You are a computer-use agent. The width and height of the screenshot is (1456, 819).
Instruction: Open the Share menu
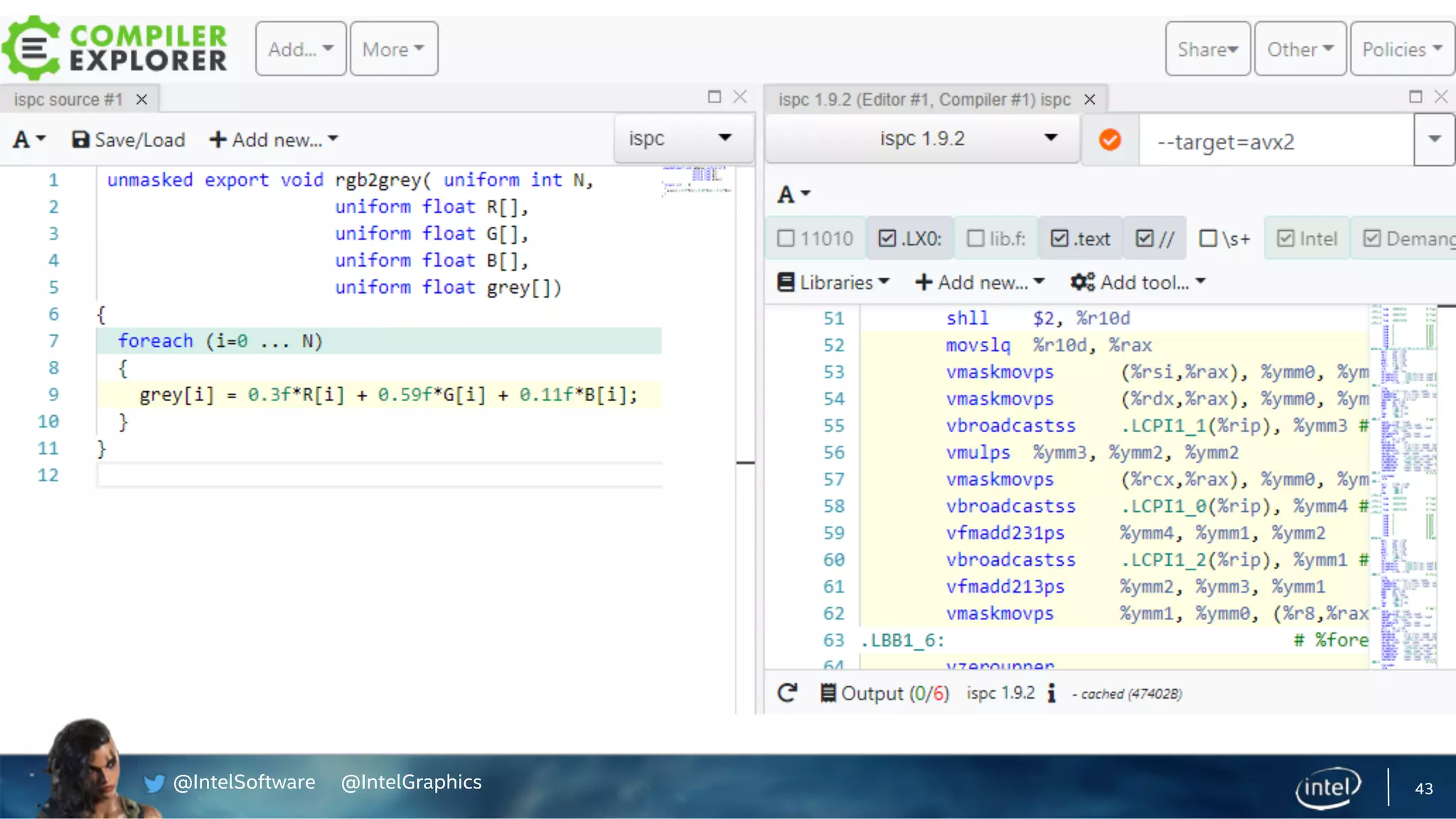[x=1208, y=49]
